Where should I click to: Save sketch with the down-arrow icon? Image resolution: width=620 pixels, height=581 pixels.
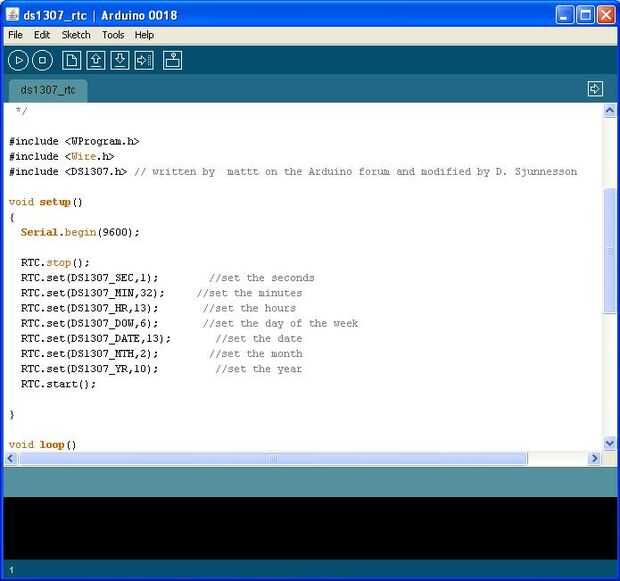coord(120,61)
